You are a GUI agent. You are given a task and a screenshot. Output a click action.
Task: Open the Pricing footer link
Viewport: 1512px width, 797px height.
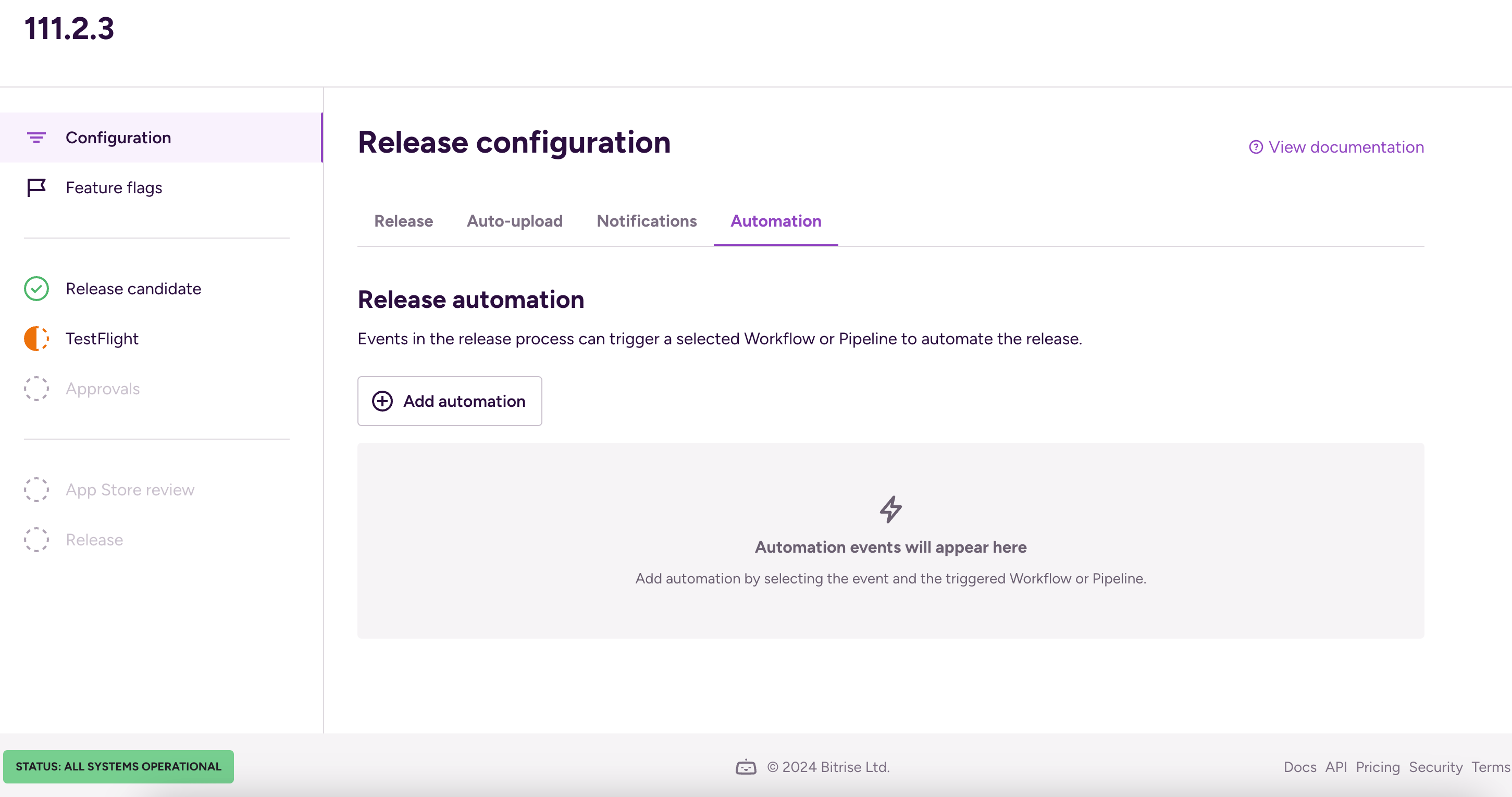coord(1378,767)
